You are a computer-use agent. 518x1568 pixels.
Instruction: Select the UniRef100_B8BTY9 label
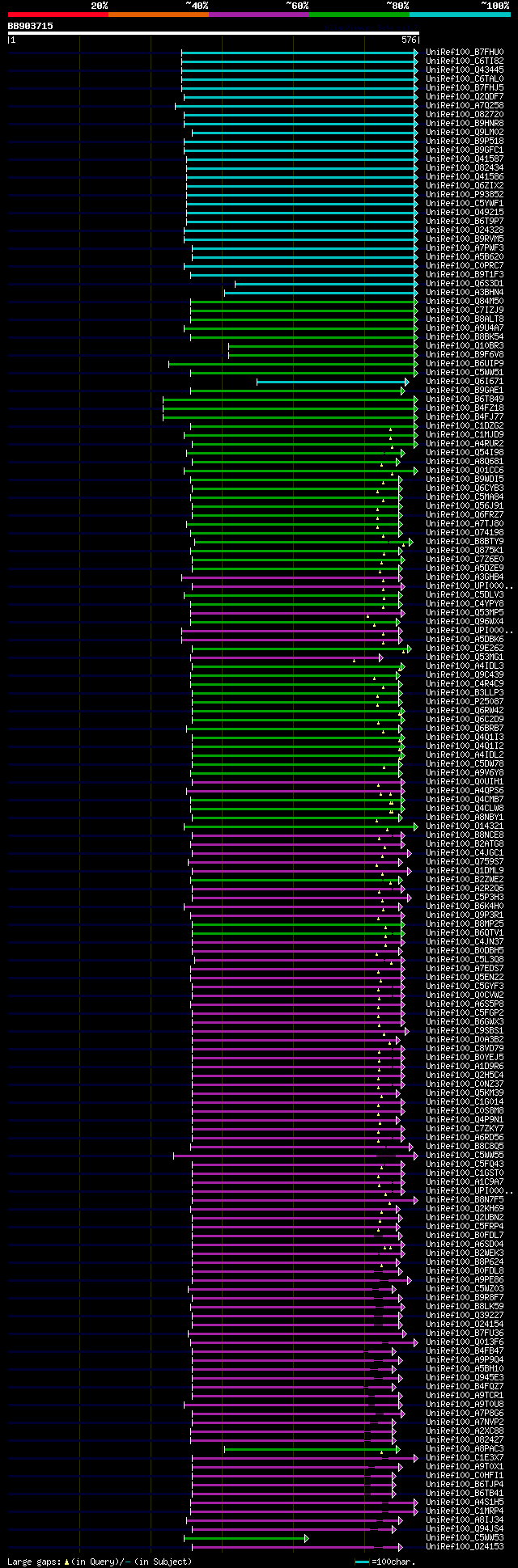pyautogui.click(x=465, y=542)
